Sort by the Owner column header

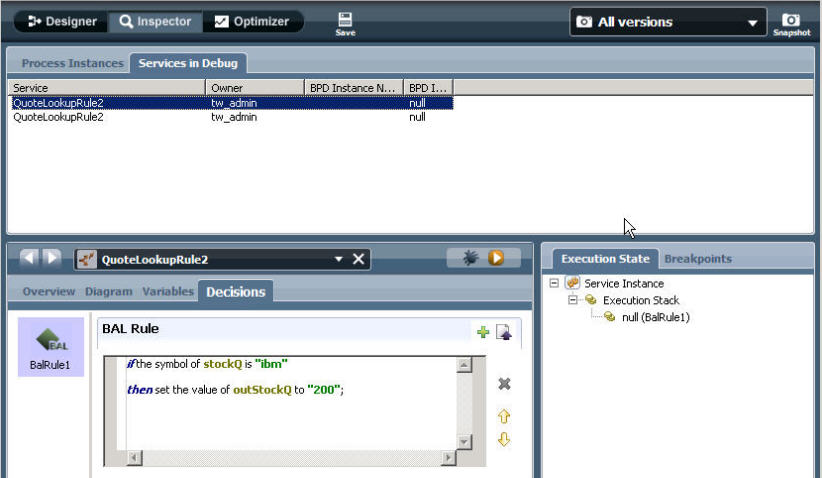255,88
